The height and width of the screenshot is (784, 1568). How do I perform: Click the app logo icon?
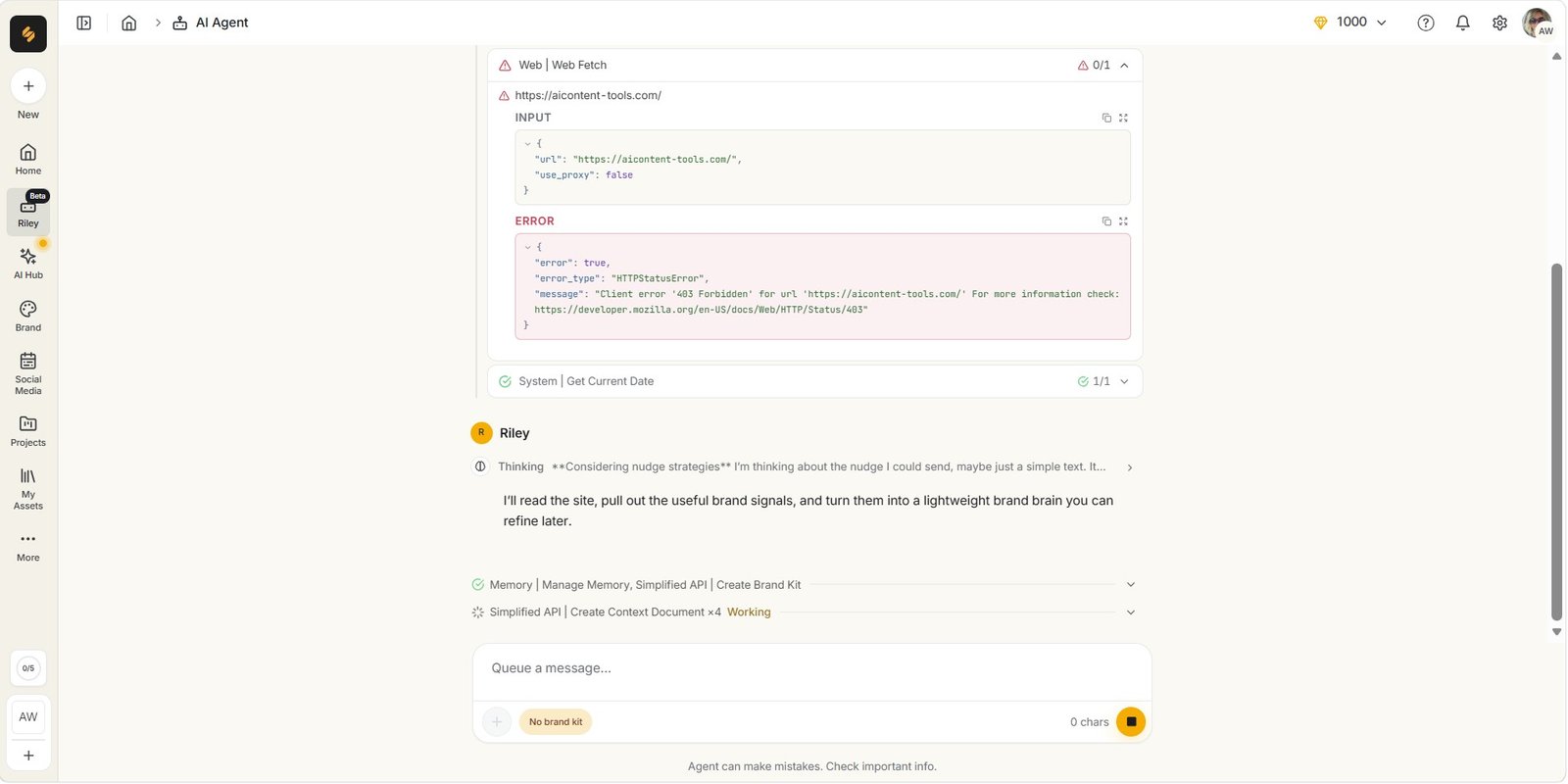click(28, 34)
